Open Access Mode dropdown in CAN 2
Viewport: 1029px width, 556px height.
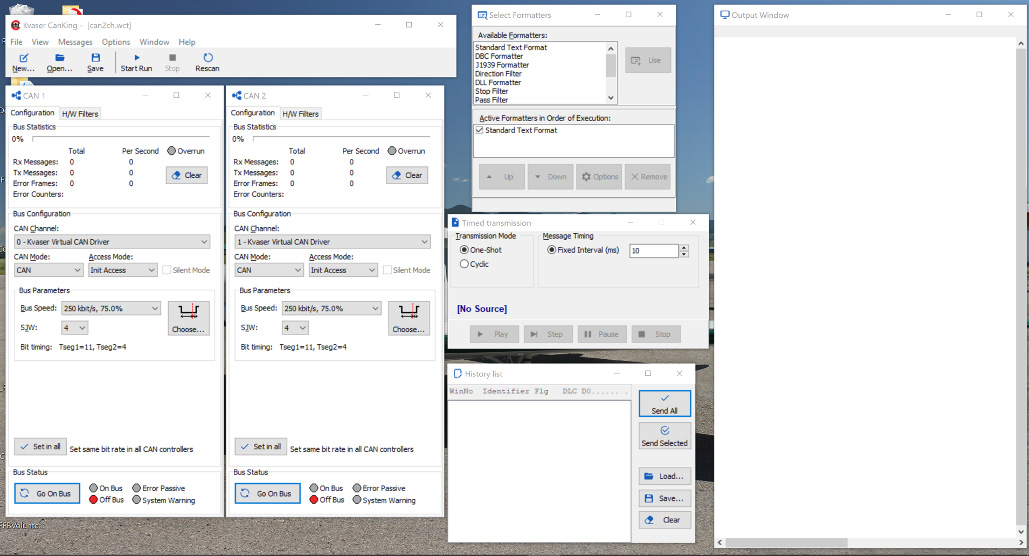(343, 270)
